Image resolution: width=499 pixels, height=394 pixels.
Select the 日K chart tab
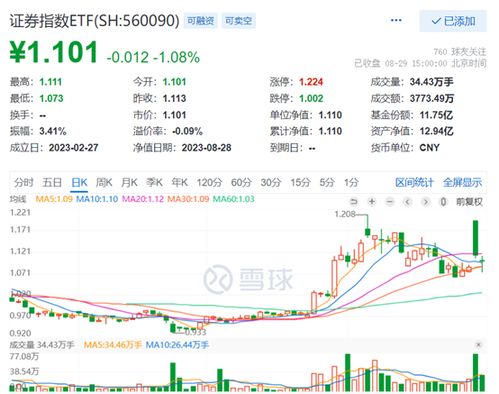click(79, 183)
